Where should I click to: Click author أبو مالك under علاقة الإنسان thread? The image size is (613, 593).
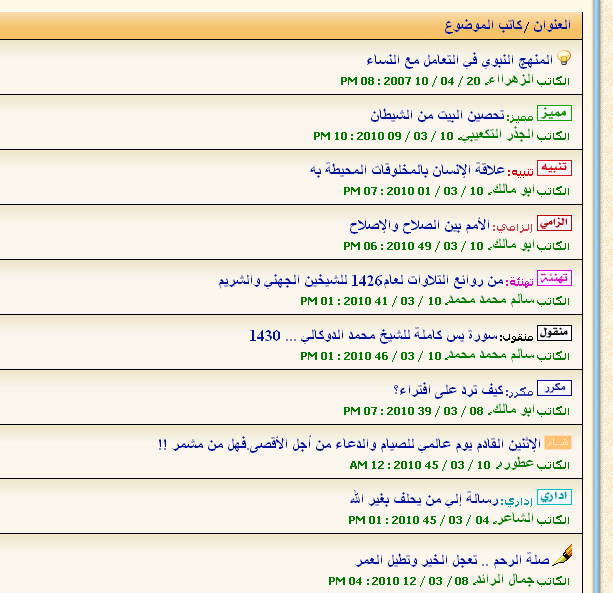(x=511, y=190)
